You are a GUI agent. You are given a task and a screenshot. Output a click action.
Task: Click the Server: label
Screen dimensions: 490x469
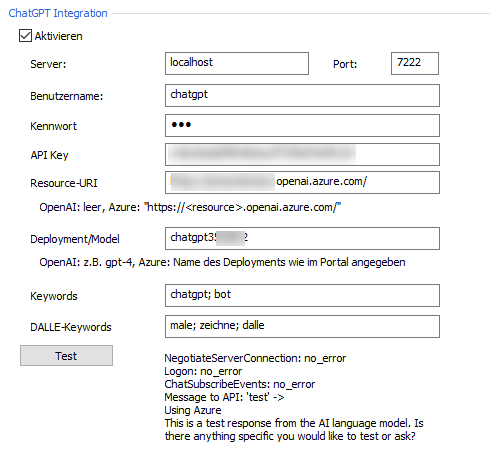tap(48, 64)
